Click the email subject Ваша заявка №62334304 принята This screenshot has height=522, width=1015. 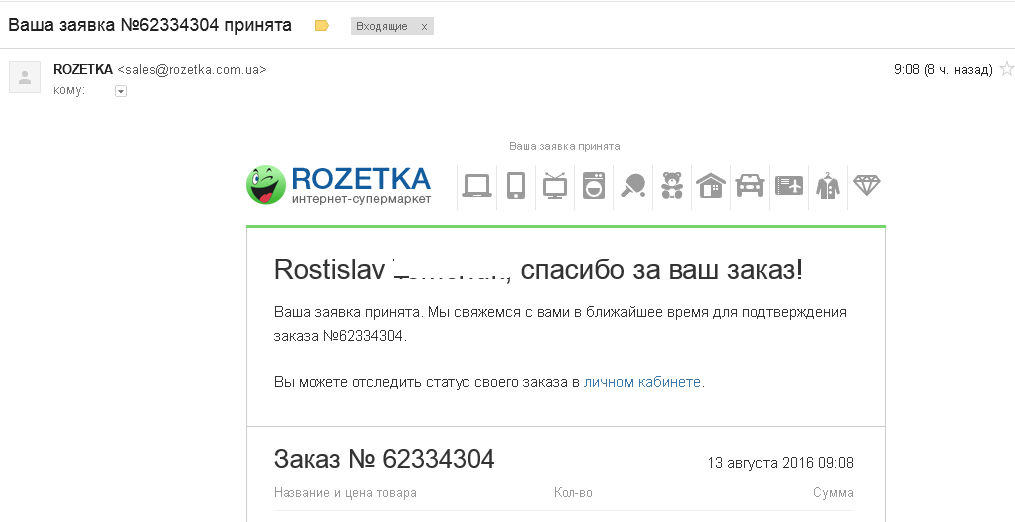150,25
